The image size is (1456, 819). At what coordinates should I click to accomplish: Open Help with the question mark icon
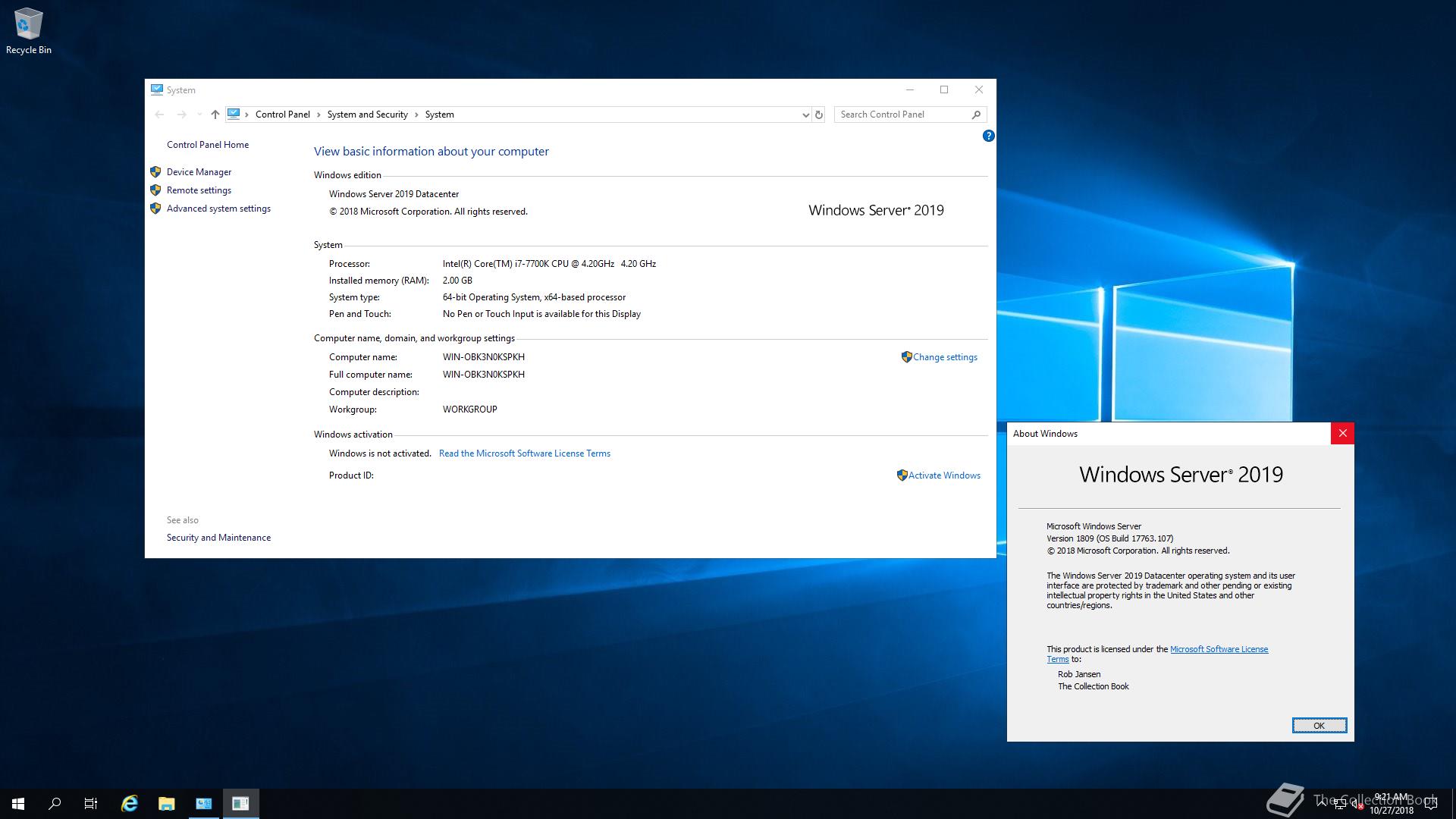988,136
